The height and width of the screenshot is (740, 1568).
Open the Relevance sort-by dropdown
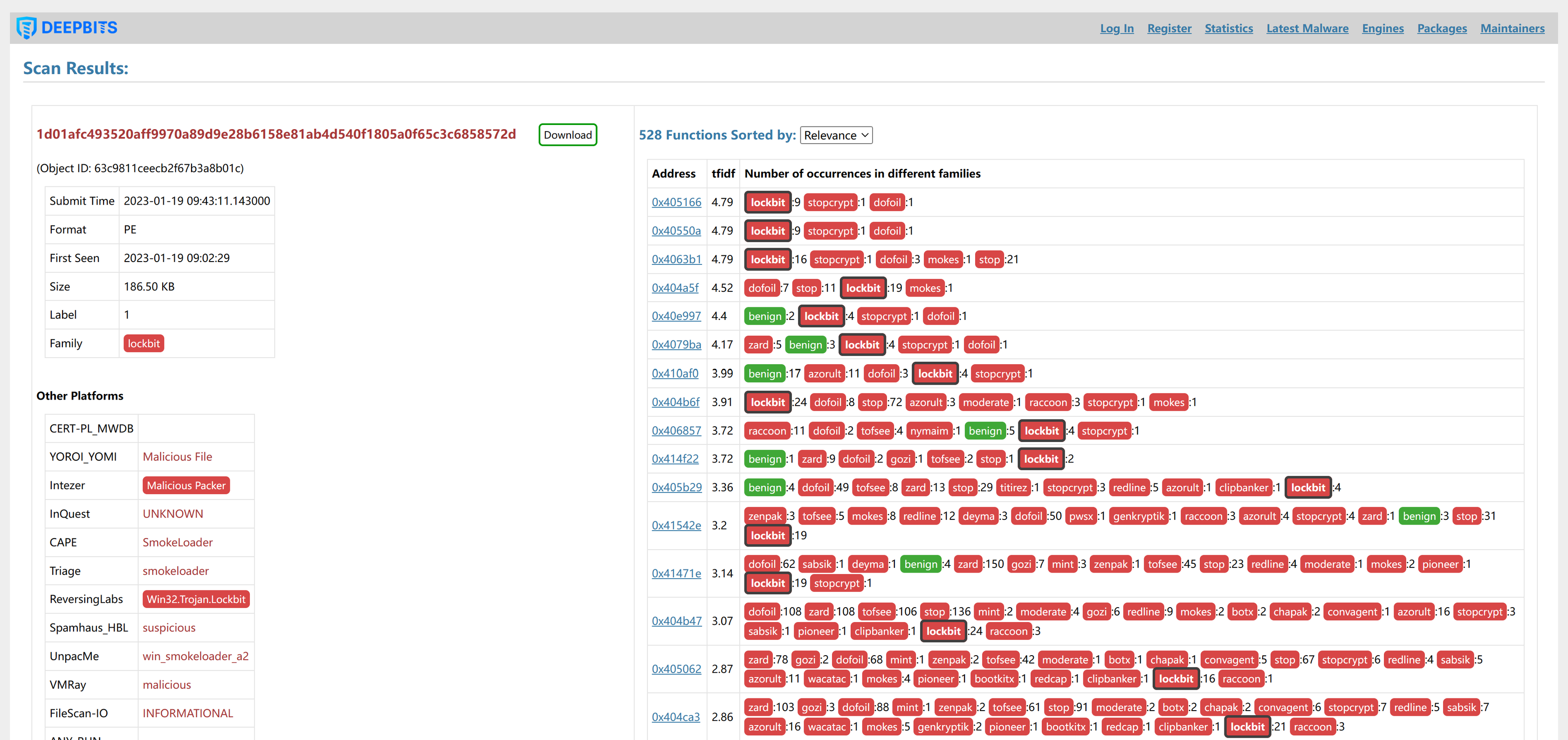[836, 135]
